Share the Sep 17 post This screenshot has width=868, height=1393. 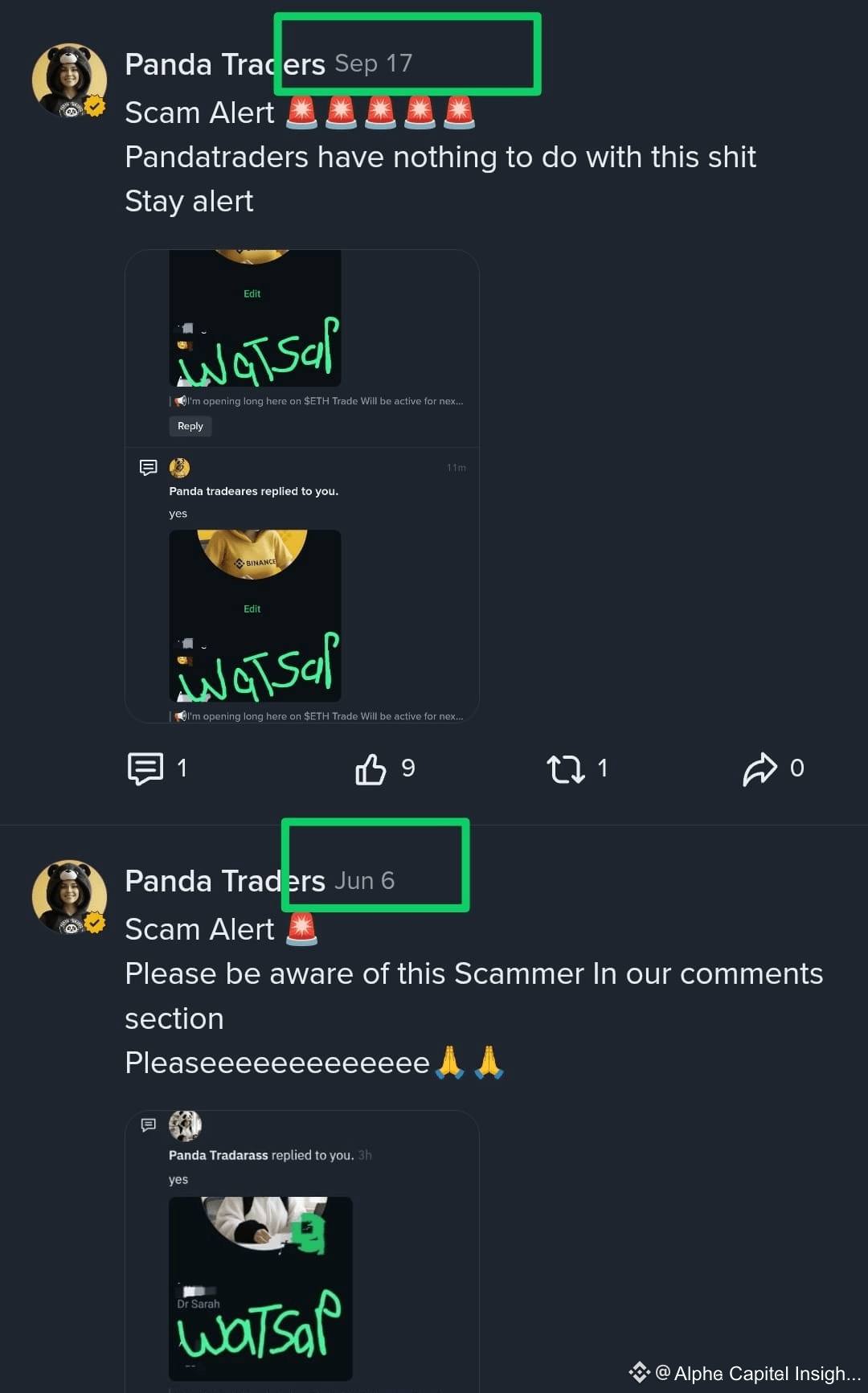coord(760,768)
